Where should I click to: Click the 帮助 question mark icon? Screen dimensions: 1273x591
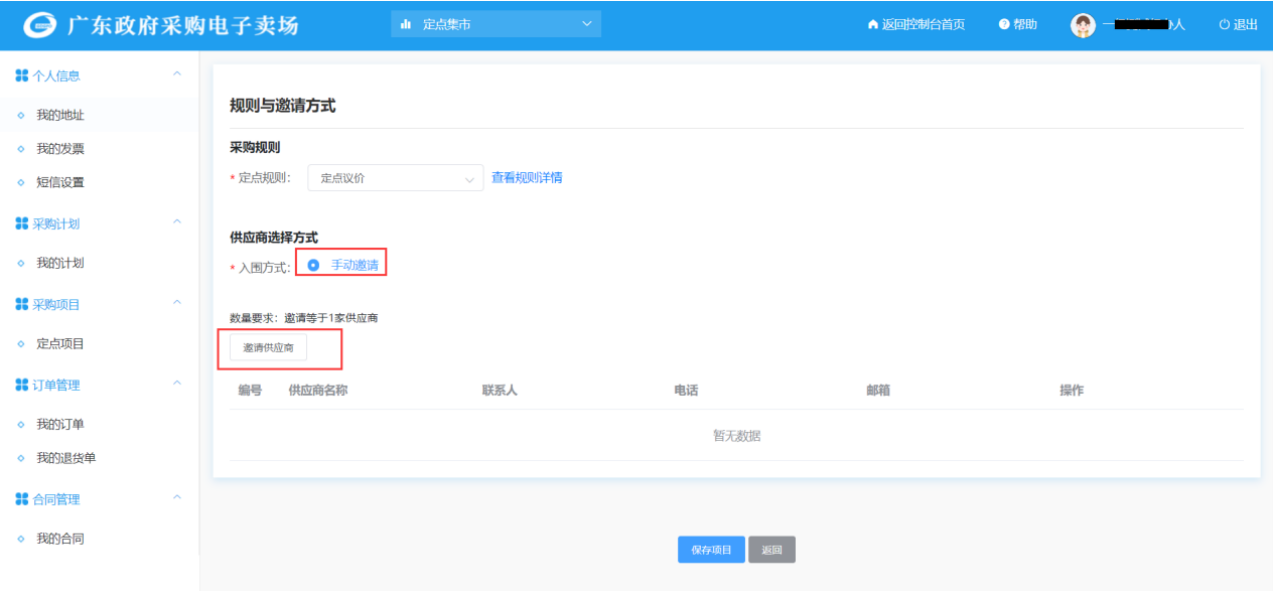point(1004,25)
